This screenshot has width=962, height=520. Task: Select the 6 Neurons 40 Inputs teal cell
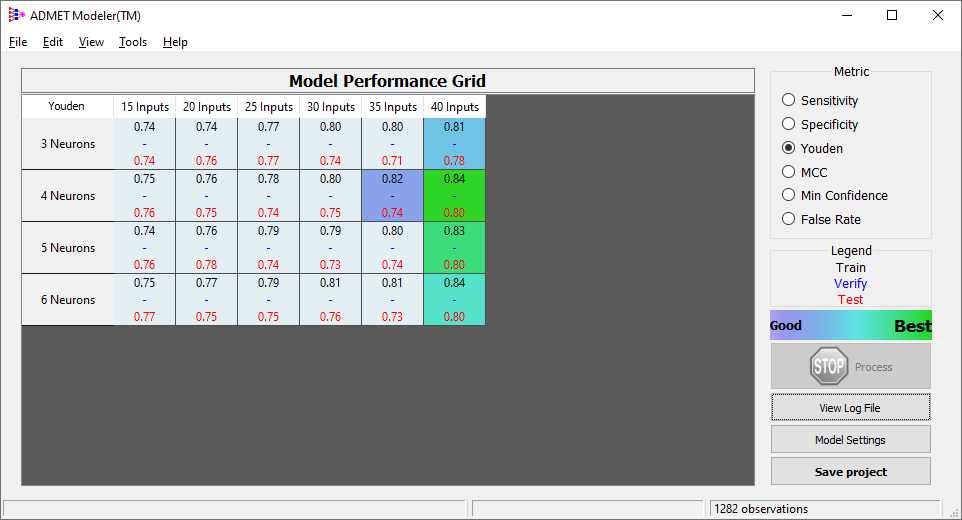[454, 300]
